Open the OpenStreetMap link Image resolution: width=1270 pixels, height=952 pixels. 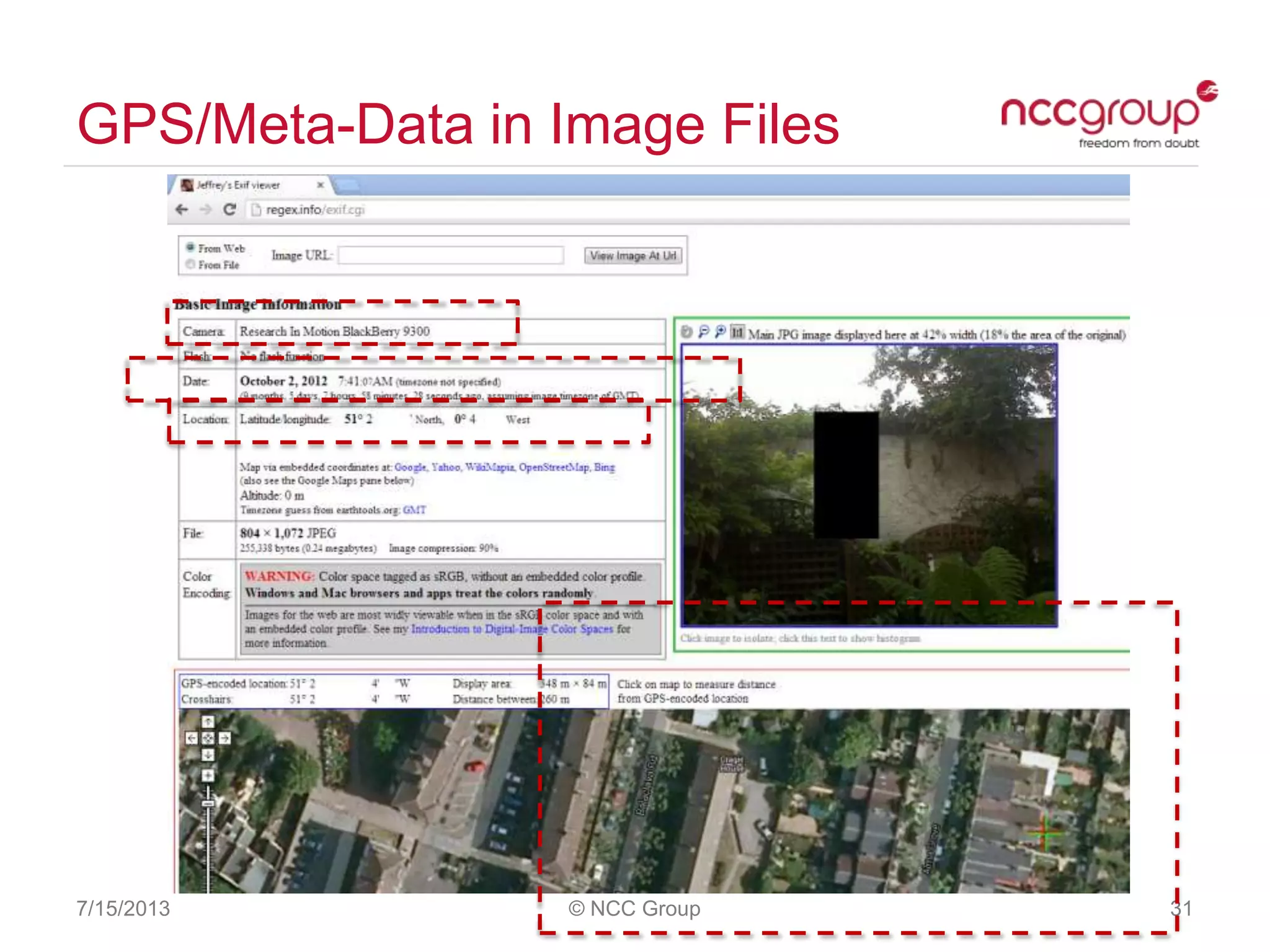[x=554, y=467]
